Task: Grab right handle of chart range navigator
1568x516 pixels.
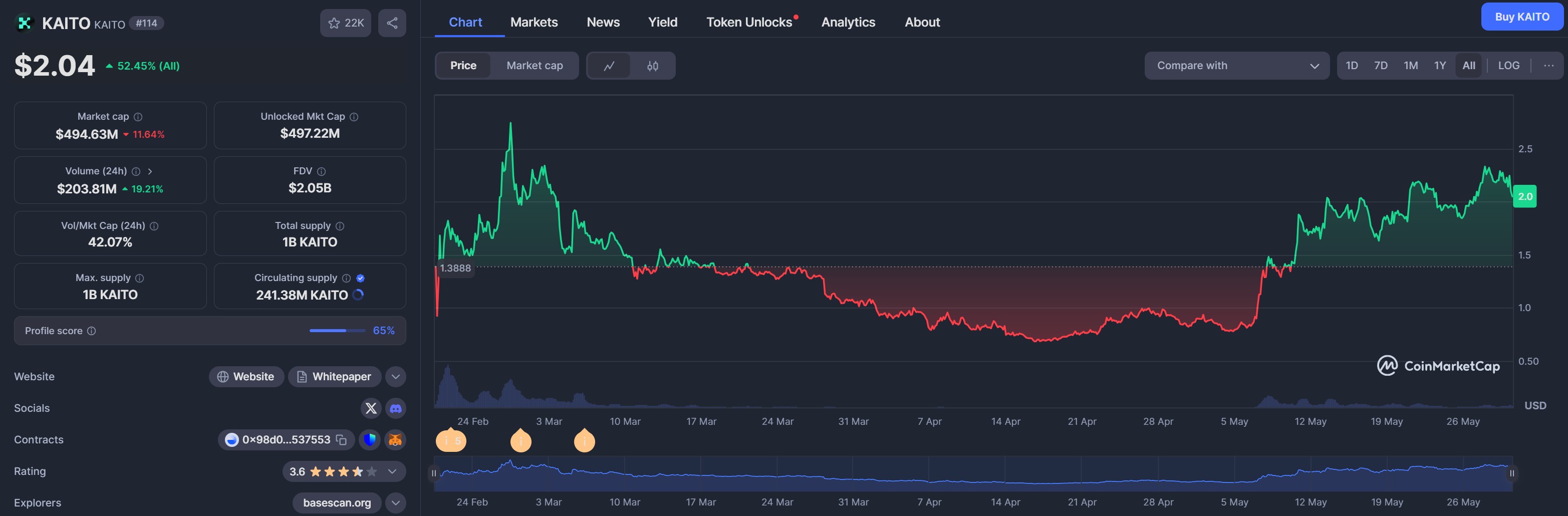Action: 1512,473
